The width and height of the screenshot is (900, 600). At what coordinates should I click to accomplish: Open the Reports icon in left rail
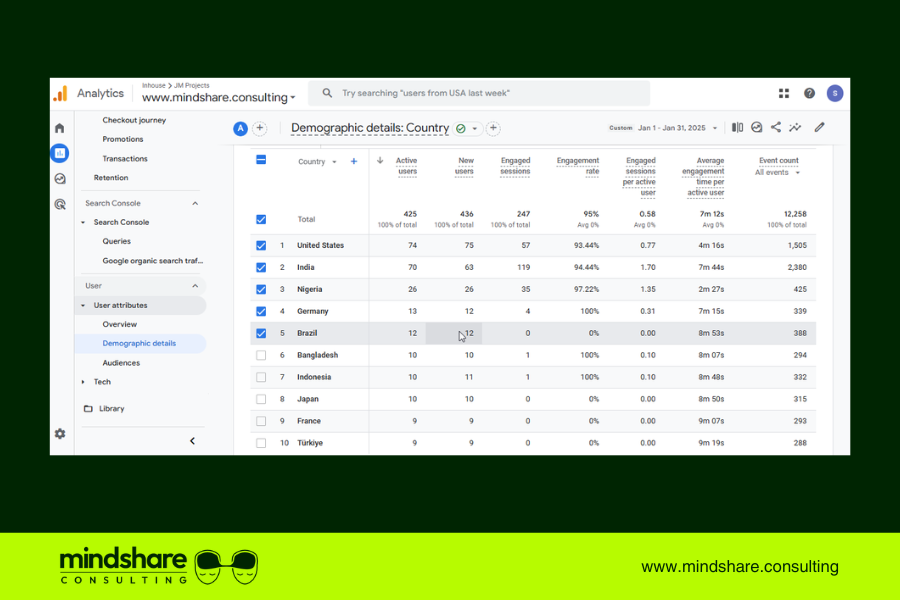coord(60,153)
